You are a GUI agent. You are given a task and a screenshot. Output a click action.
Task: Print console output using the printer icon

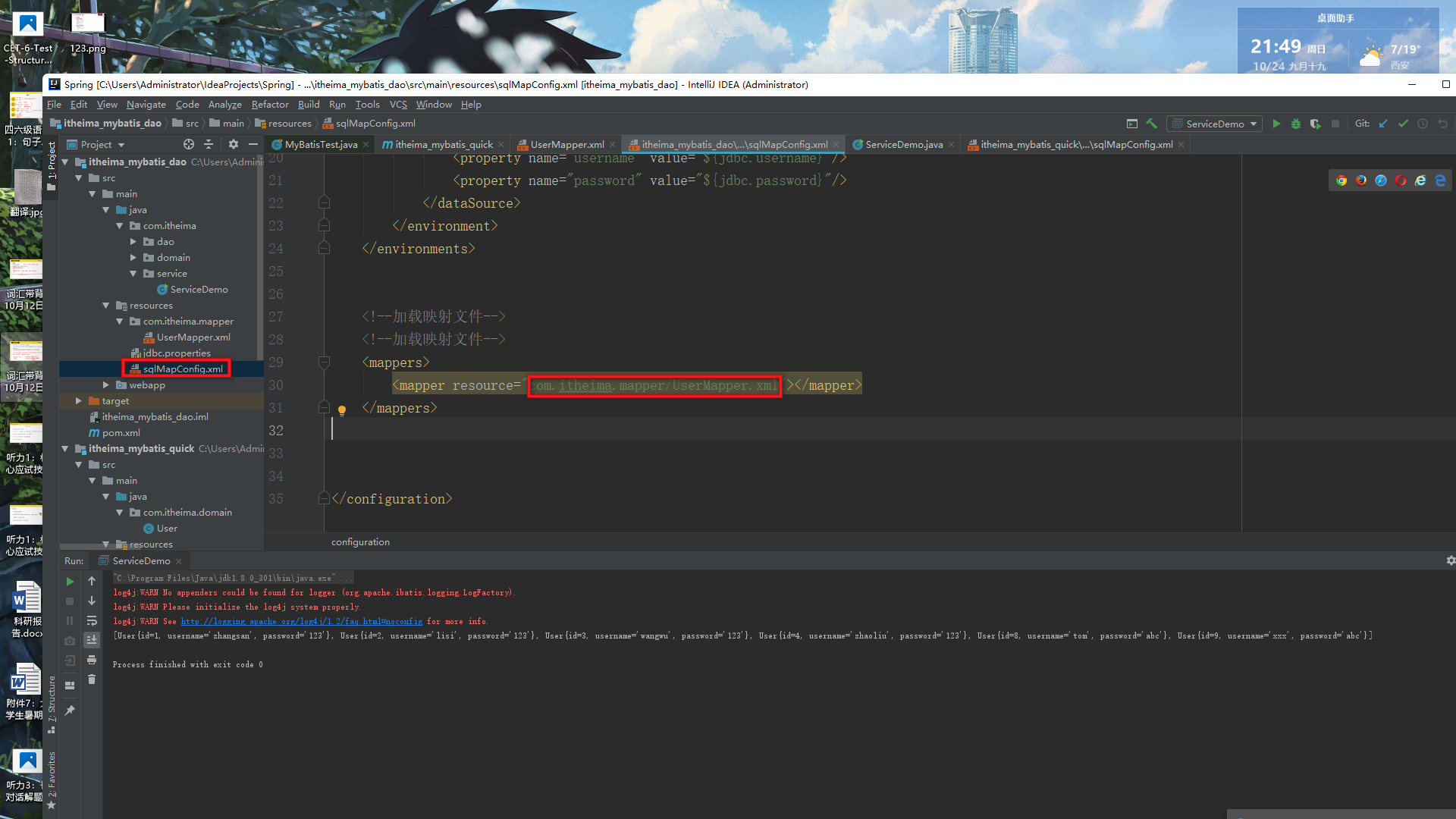(x=92, y=661)
